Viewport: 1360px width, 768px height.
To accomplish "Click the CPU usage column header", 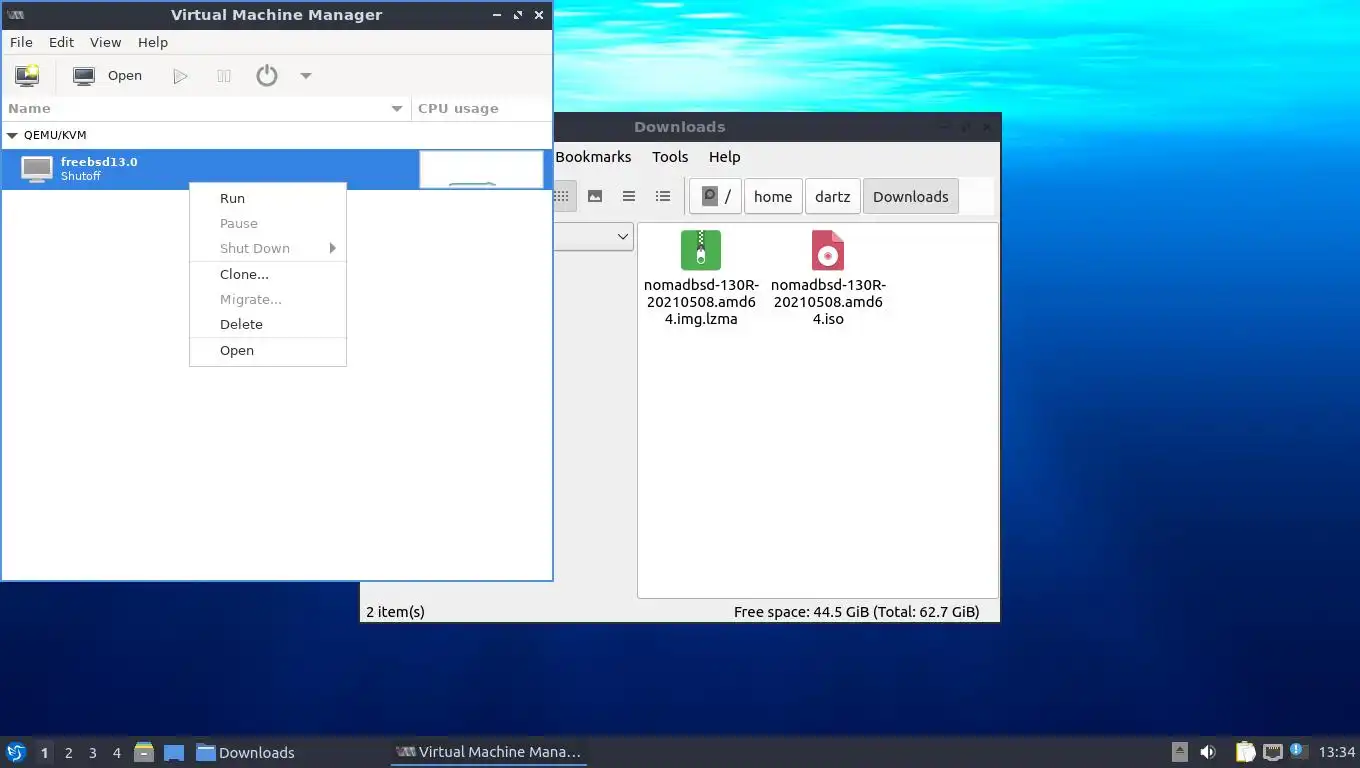I will (481, 108).
